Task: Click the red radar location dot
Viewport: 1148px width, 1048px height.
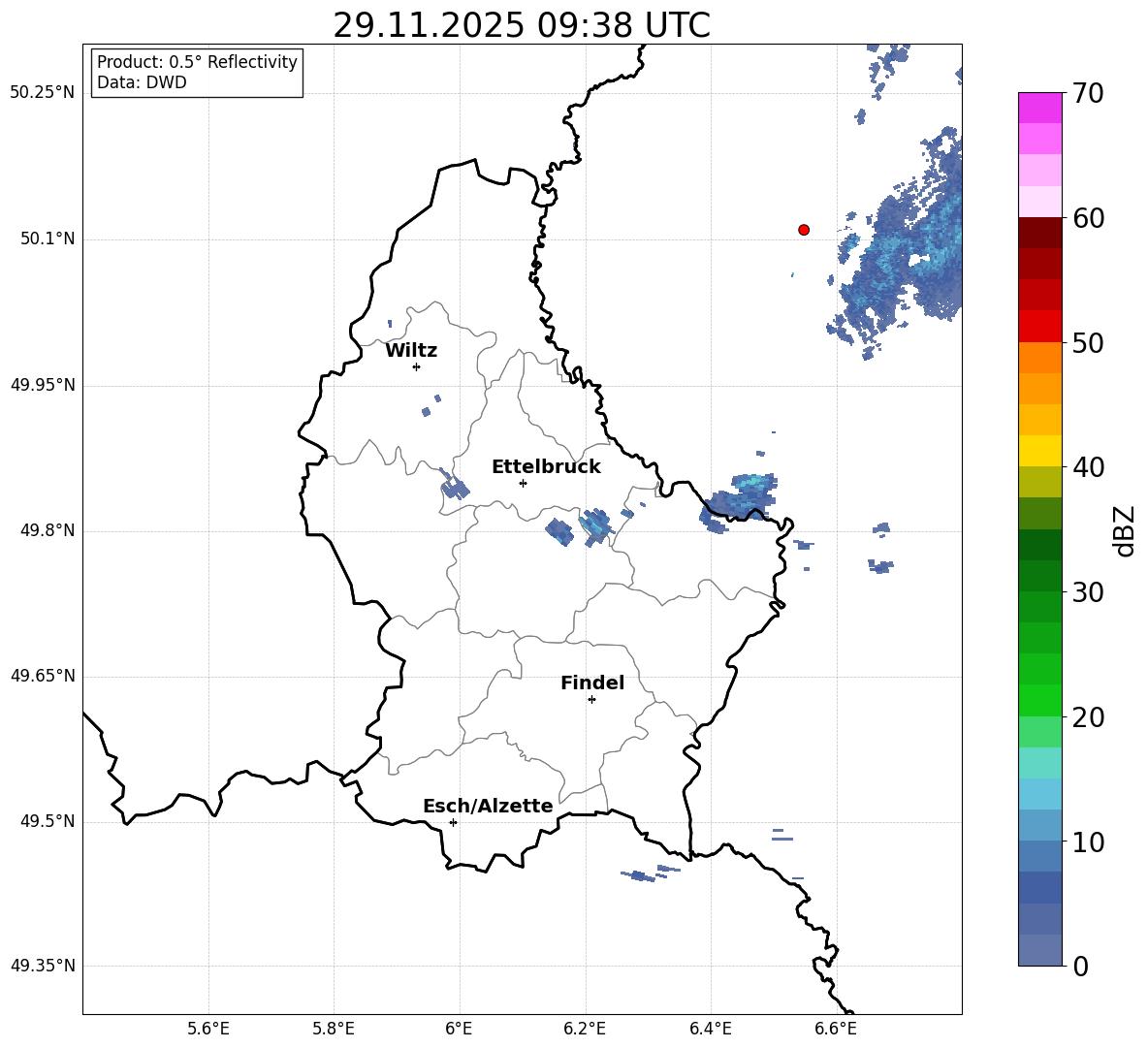Action: point(804,230)
